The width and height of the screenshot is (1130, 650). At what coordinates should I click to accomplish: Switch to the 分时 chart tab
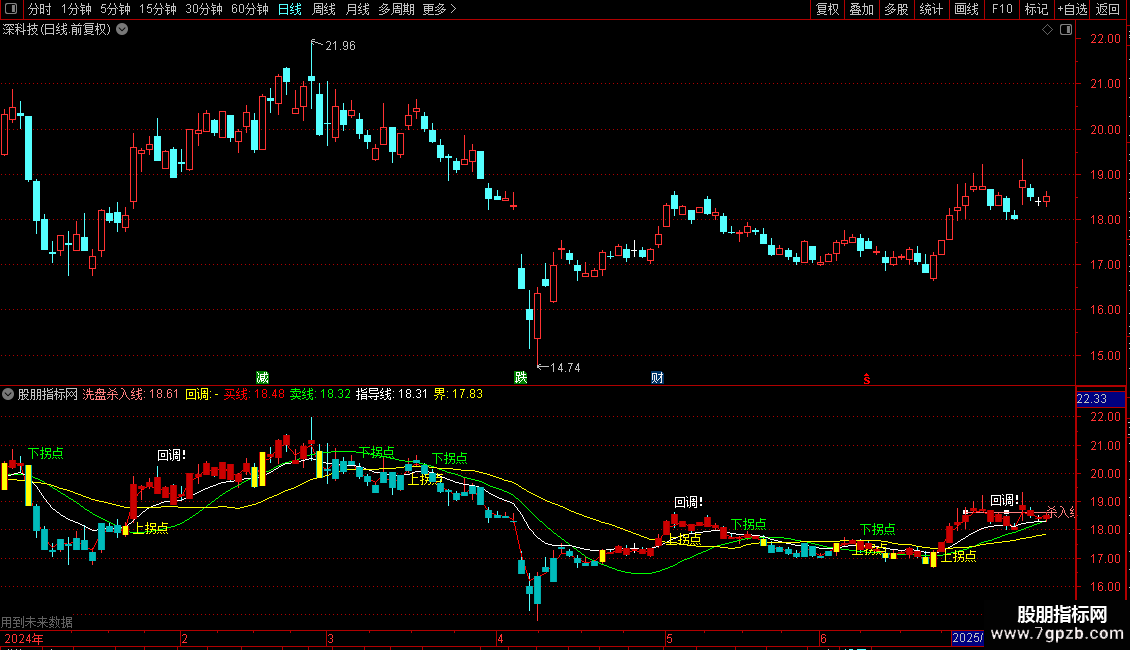pos(40,9)
